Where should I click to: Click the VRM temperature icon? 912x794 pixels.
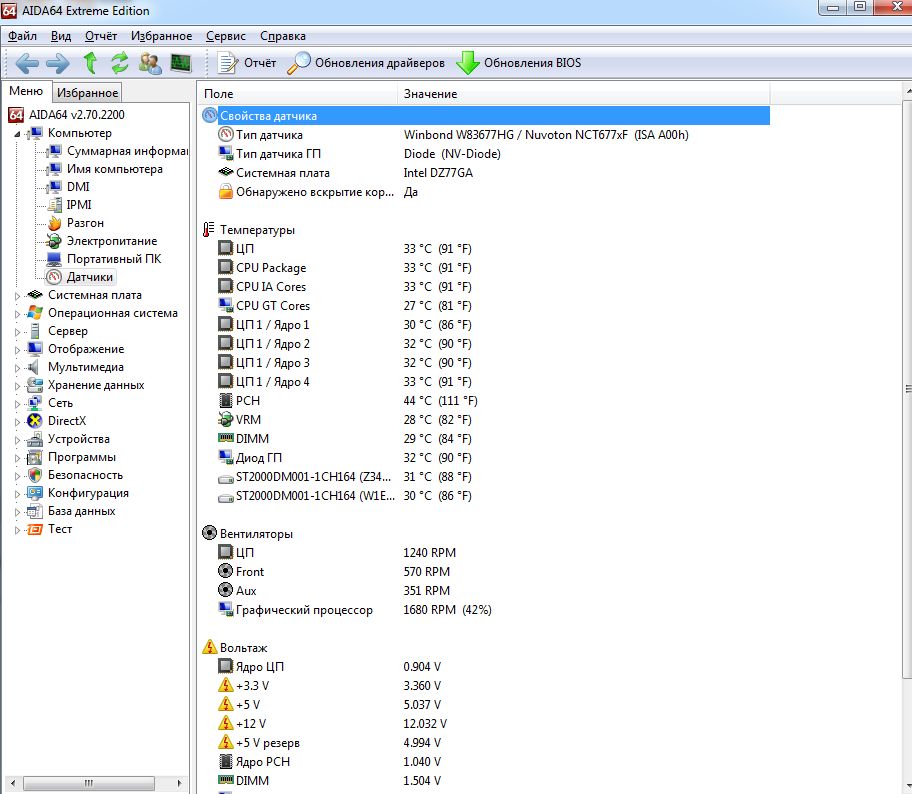click(226, 419)
